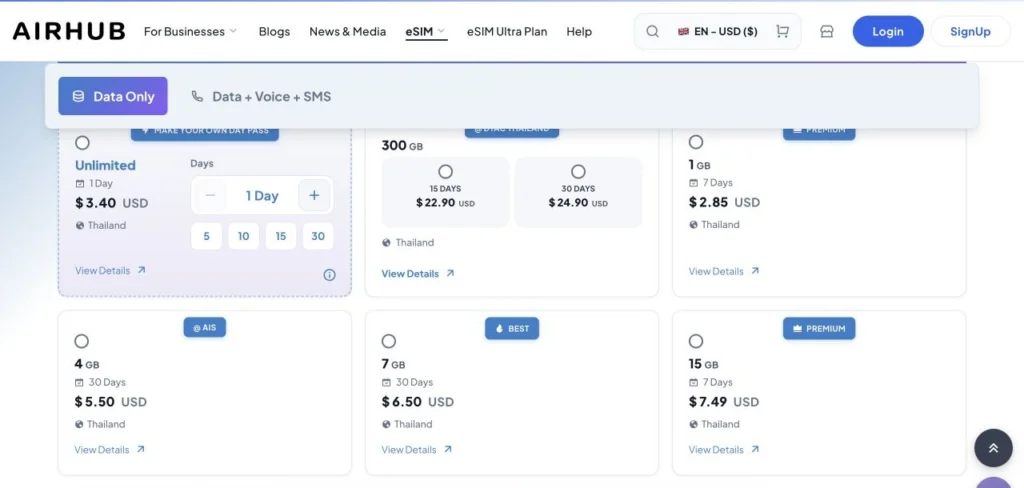Click the AIS badge on 4 GB card
The image size is (1024, 488).
[204, 327]
